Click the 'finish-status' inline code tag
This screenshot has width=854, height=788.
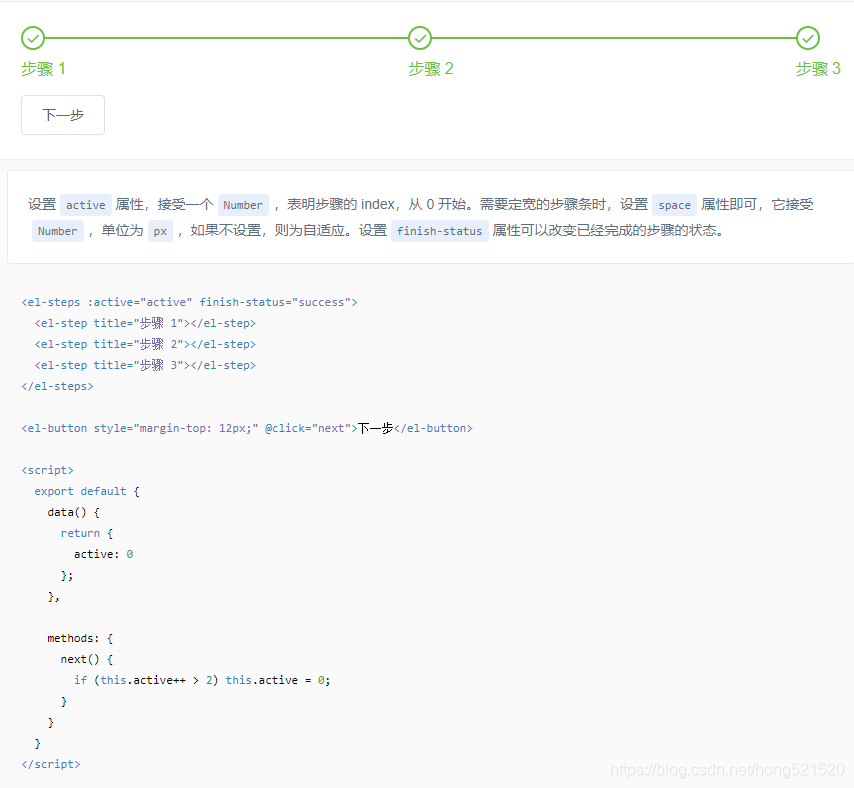440,231
